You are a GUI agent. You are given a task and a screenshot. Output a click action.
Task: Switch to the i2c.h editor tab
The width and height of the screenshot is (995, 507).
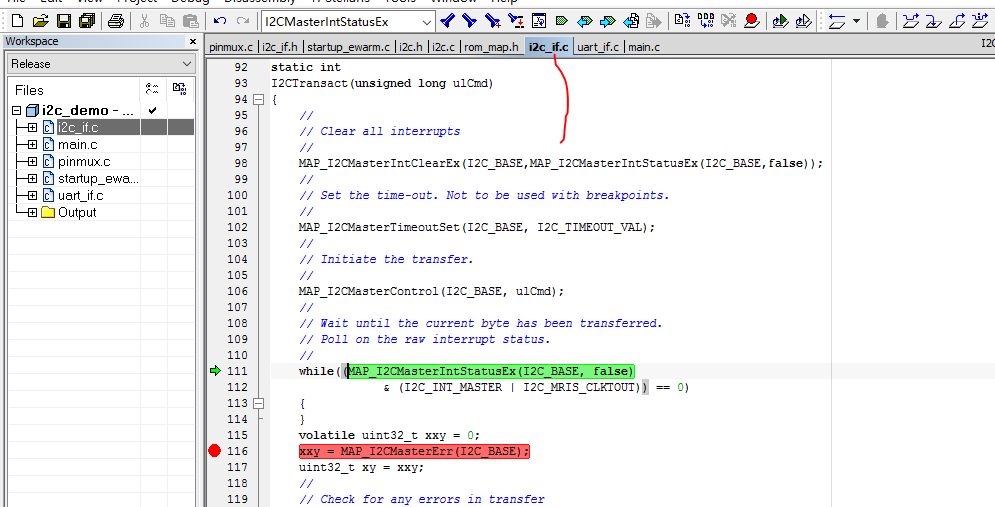coord(411,47)
